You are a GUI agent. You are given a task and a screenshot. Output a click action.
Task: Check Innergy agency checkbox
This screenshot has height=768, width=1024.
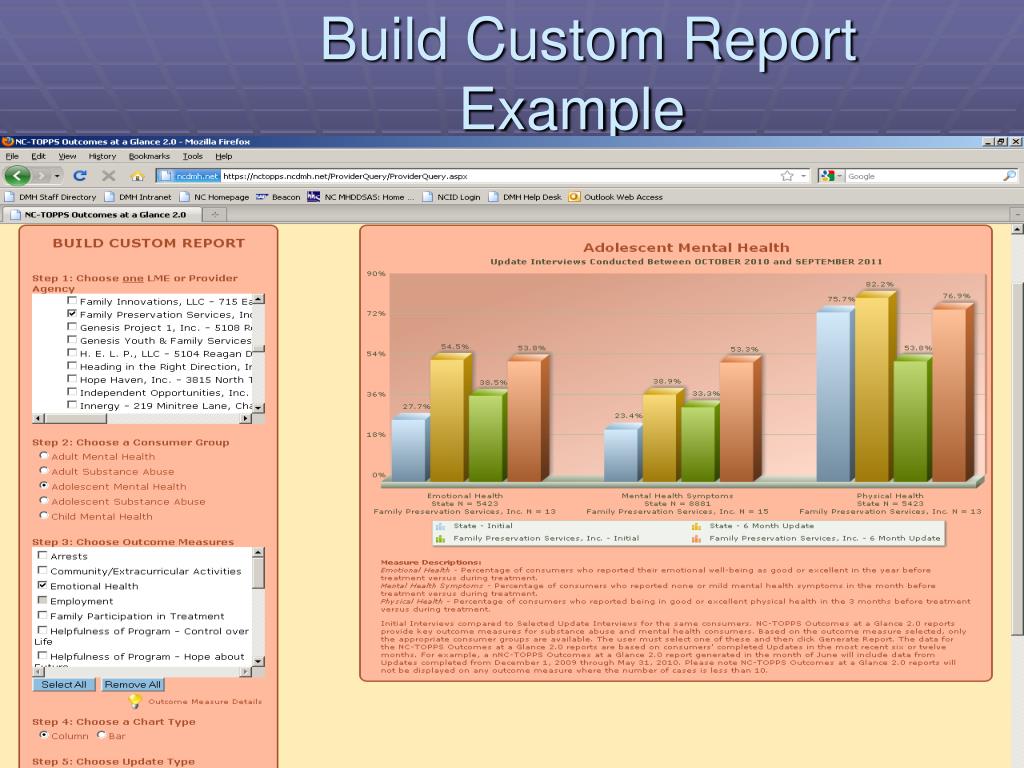(72, 405)
